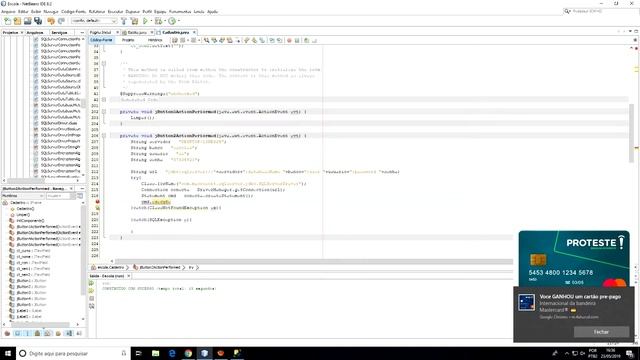Click the New File toolbar icon
Screen dimensions: 640x360
click(x=7, y=21)
